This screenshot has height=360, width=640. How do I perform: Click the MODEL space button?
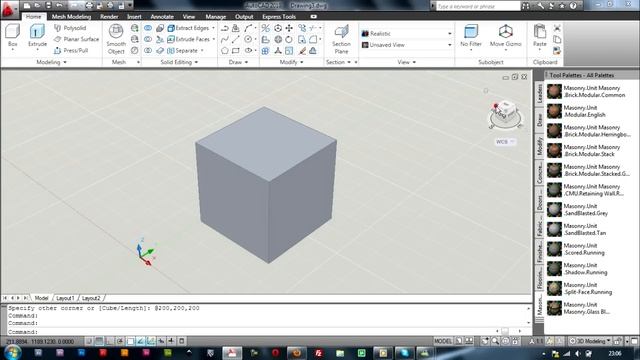click(x=443, y=341)
